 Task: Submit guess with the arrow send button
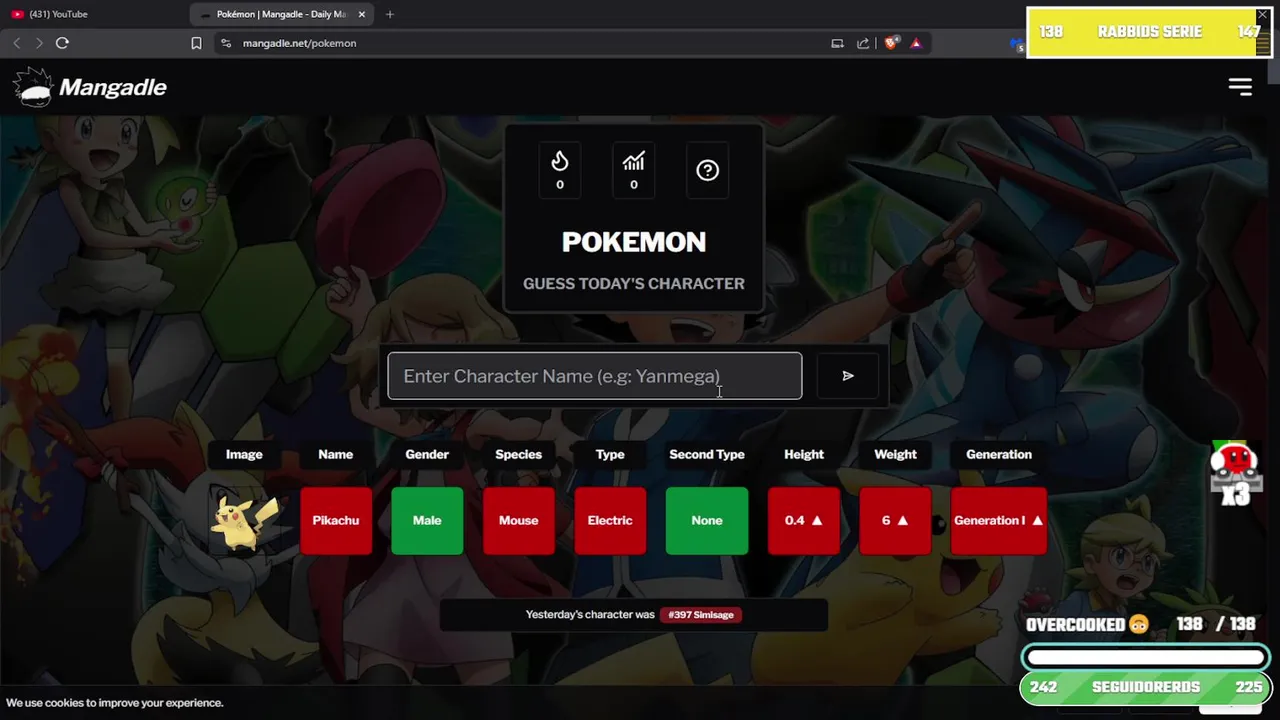(848, 376)
